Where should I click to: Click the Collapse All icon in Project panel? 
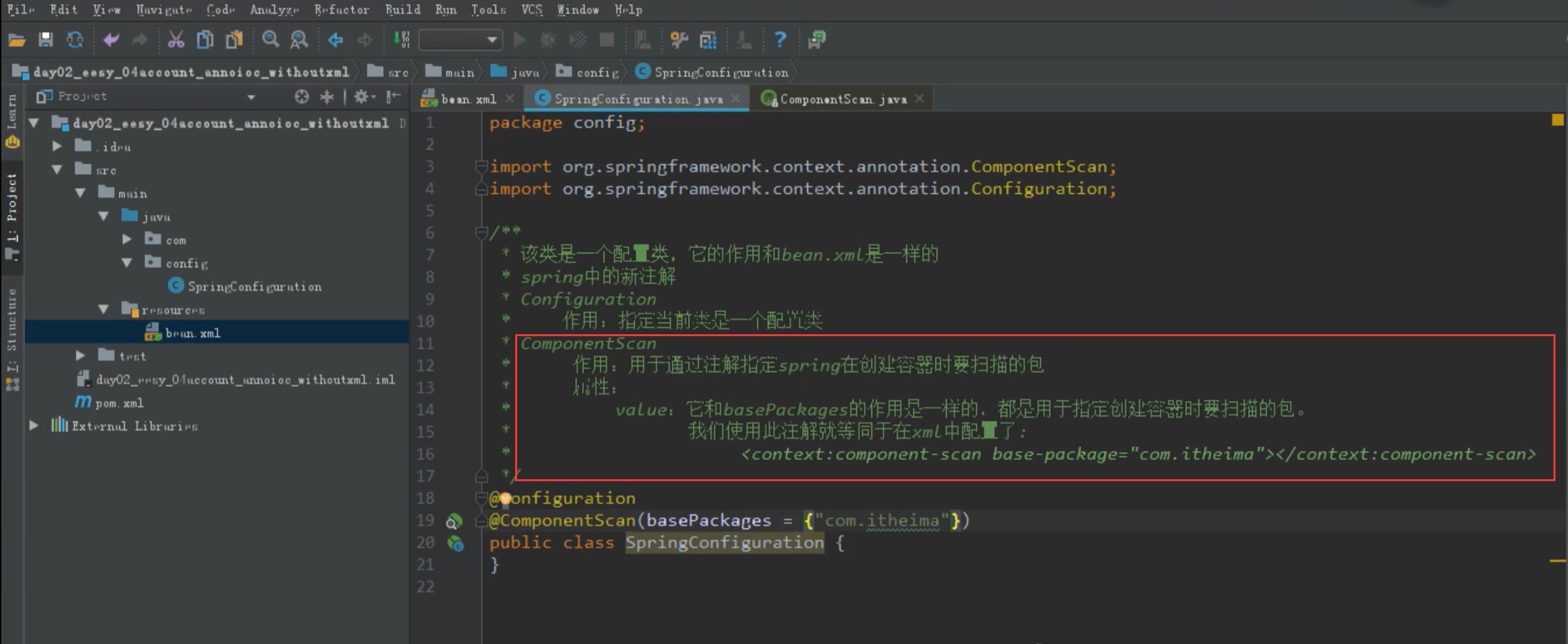coord(327,97)
